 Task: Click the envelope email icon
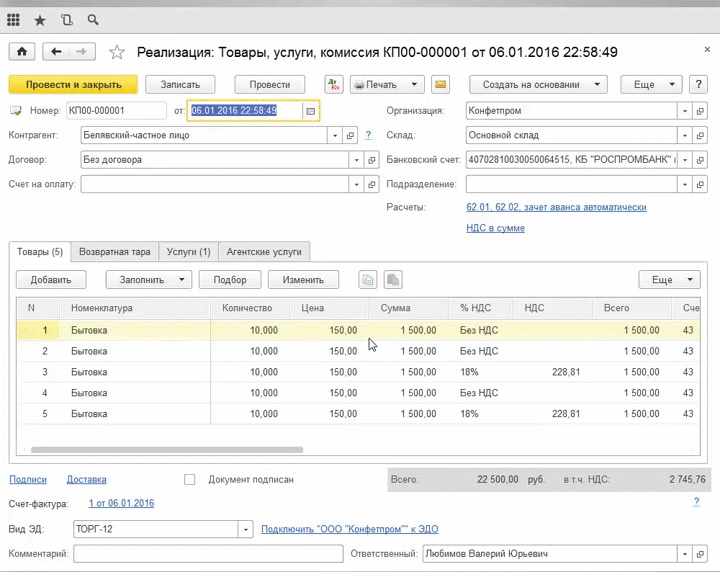tap(441, 85)
